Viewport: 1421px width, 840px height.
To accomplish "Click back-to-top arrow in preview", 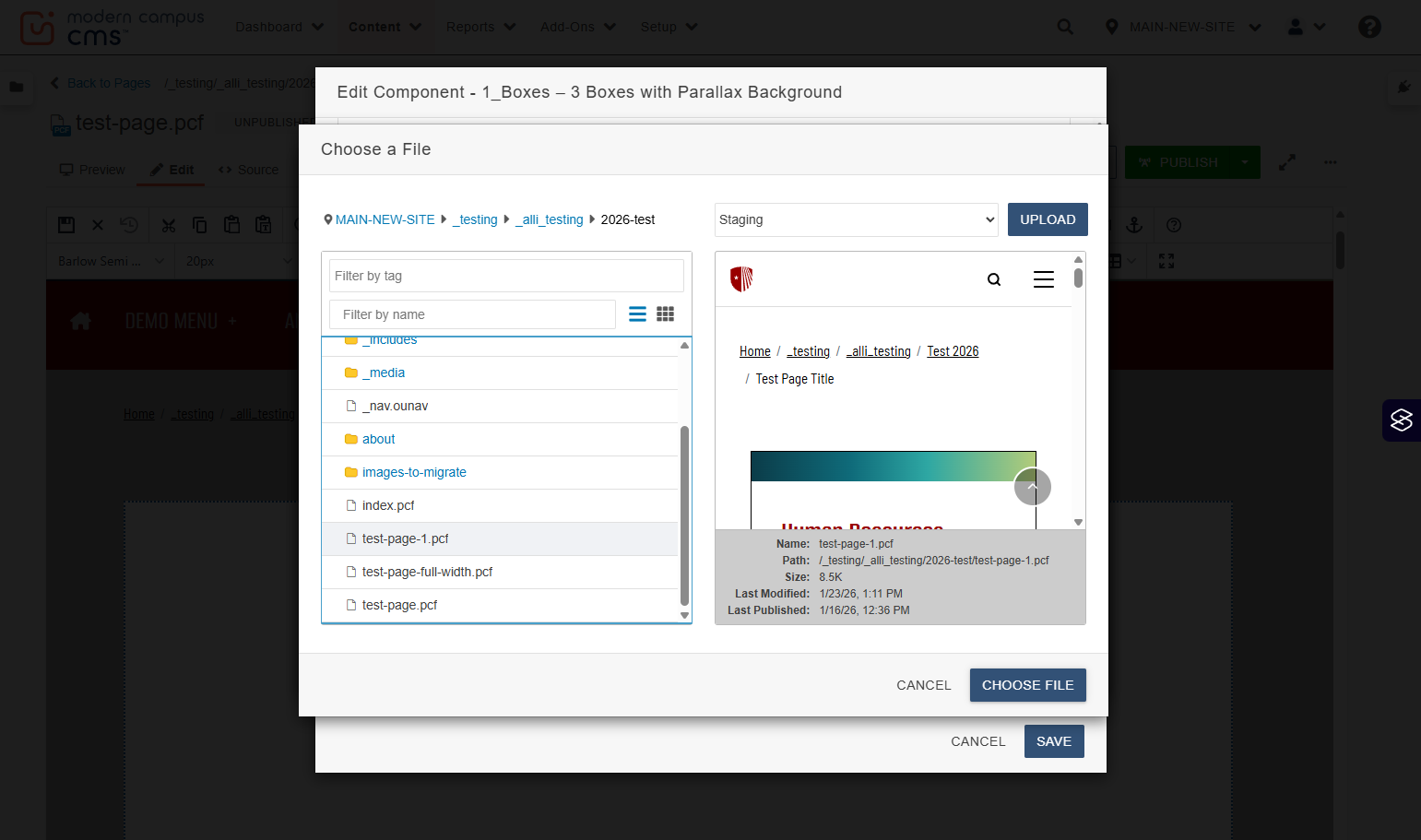I will click(1033, 487).
